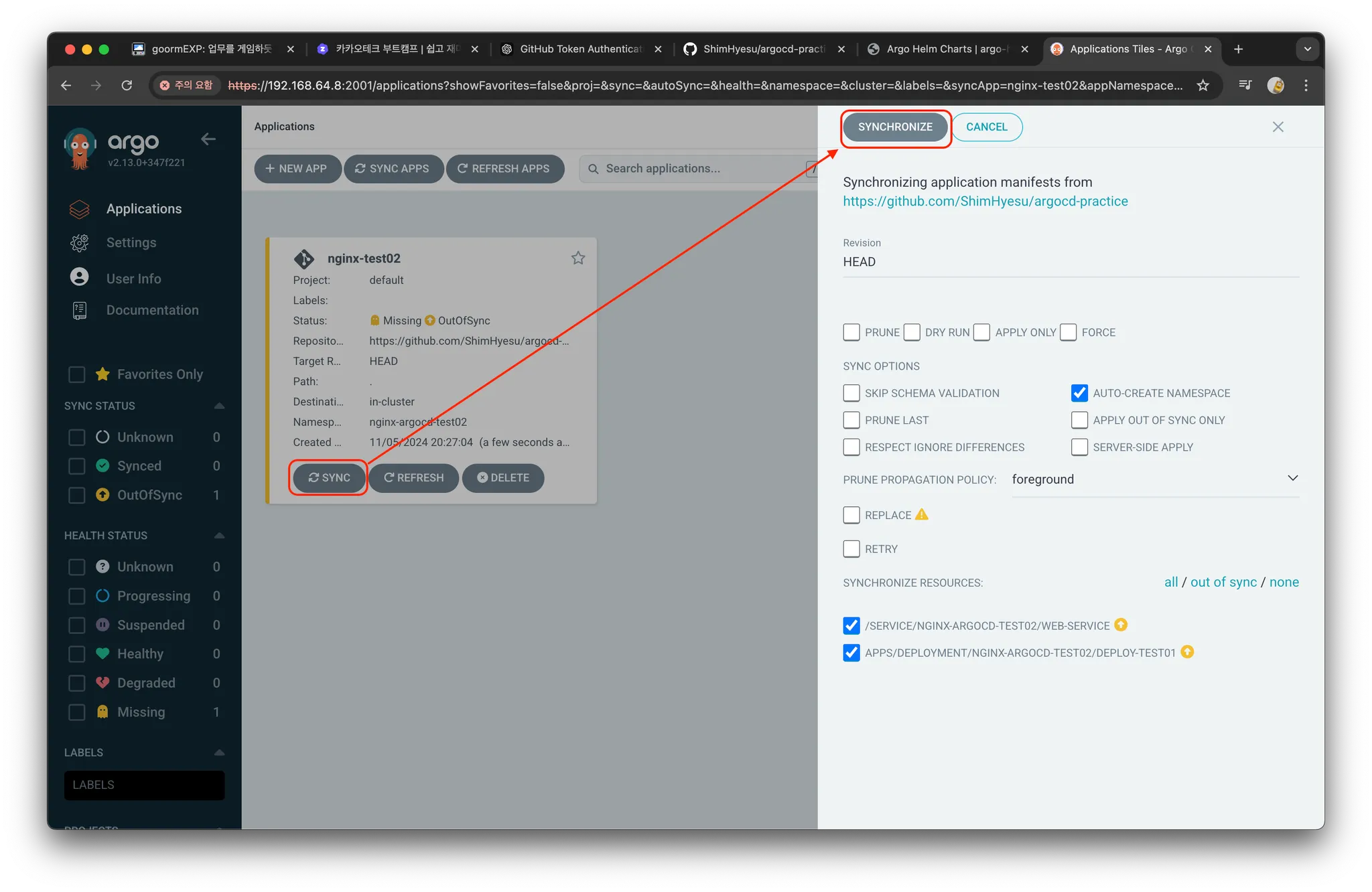Uncheck AUTO-CREATE NAMESPACE option
Image resolution: width=1372 pixels, height=892 pixels.
point(1079,393)
